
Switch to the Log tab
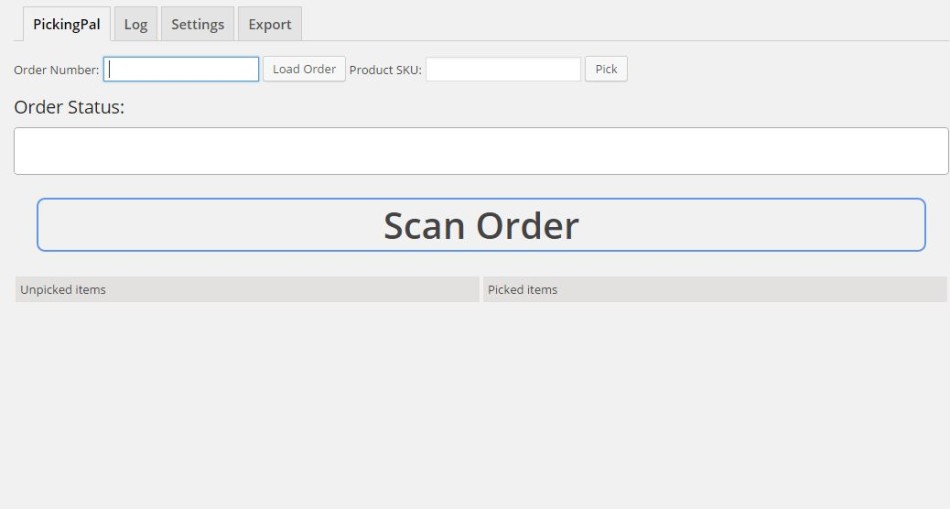coord(135,25)
